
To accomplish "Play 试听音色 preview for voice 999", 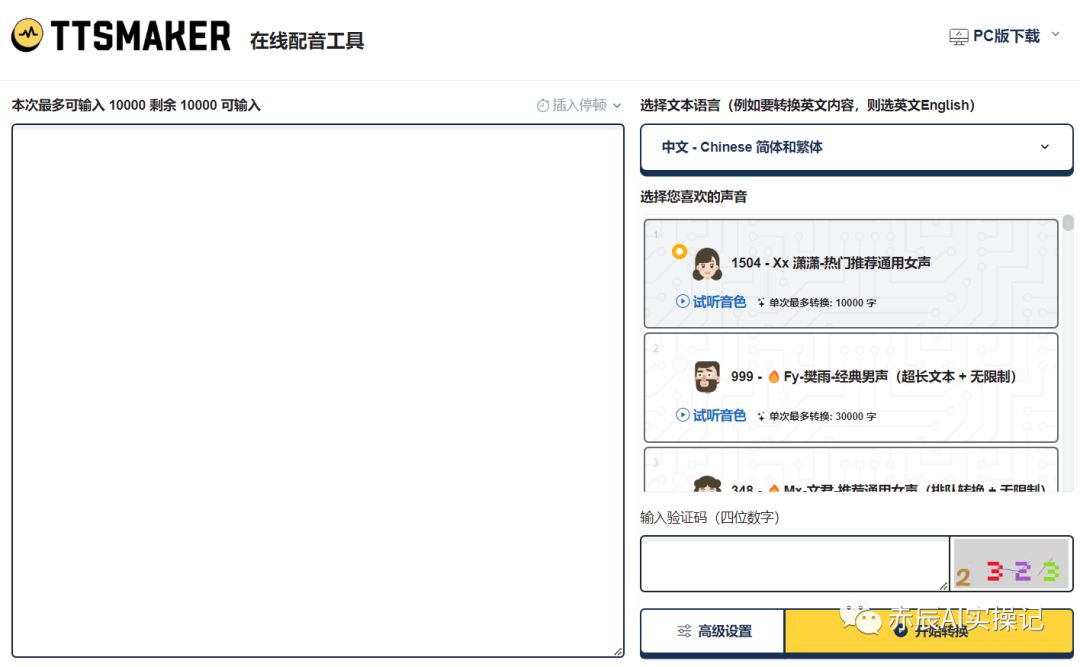I will coord(711,415).
